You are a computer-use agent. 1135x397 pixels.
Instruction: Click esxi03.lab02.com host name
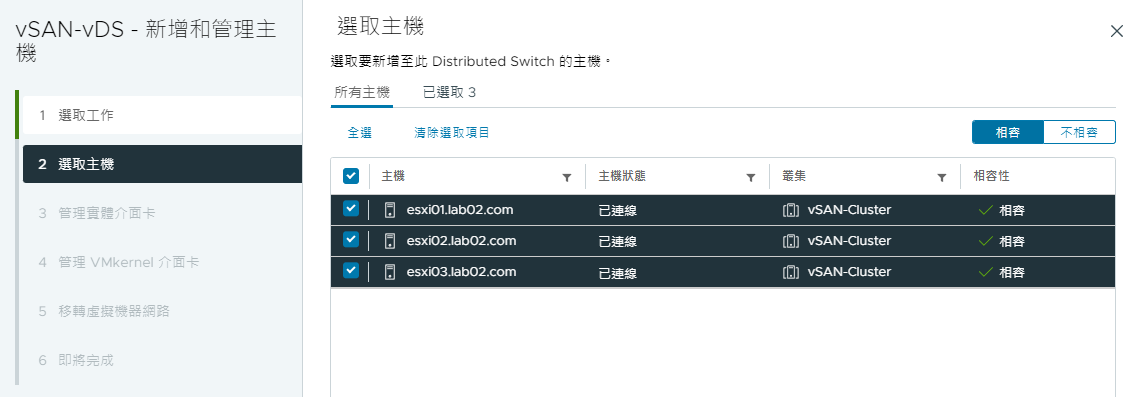point(461,272)
